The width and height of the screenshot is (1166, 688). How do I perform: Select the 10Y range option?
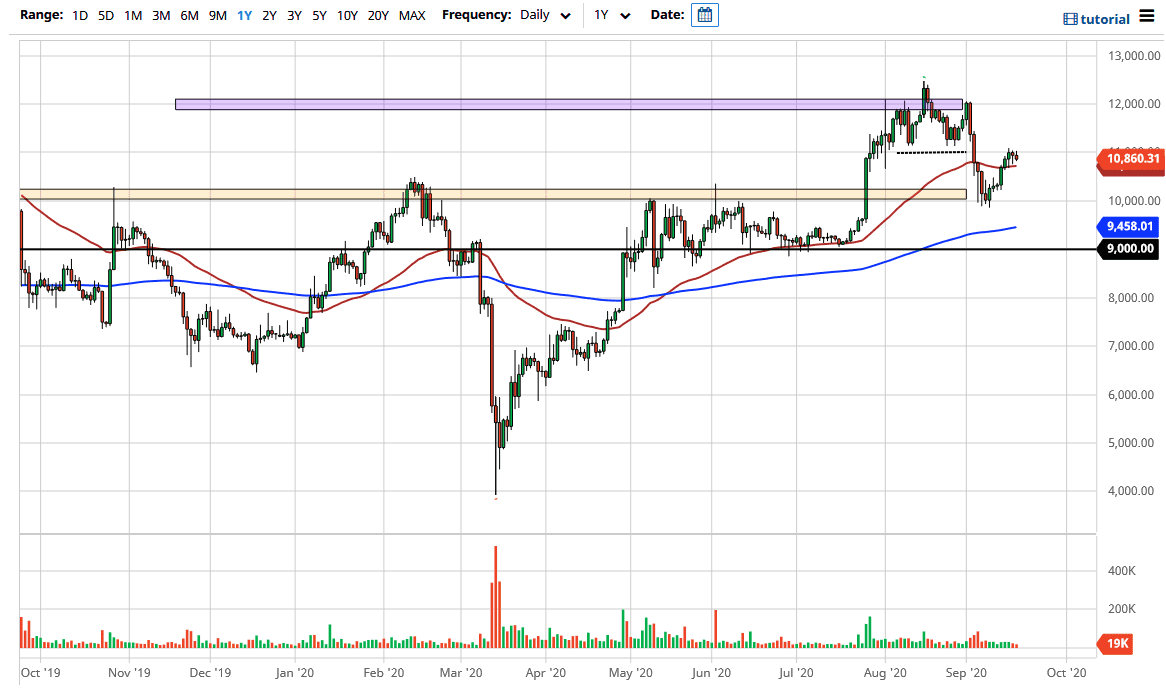[346, 15]
